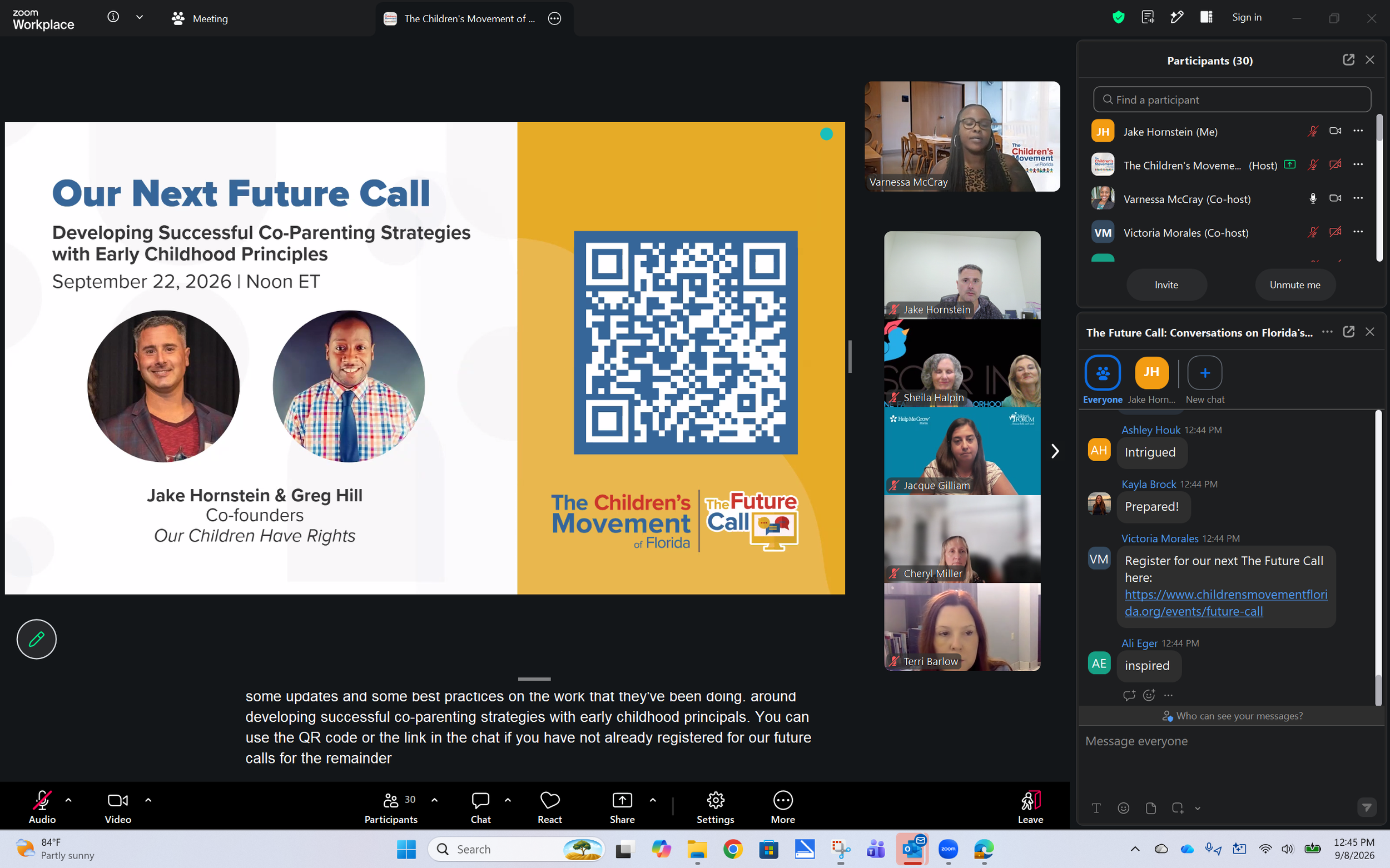Toggle mute for The Children's Movement host row
1390x868 pixels.
[x=1313, y=164]
